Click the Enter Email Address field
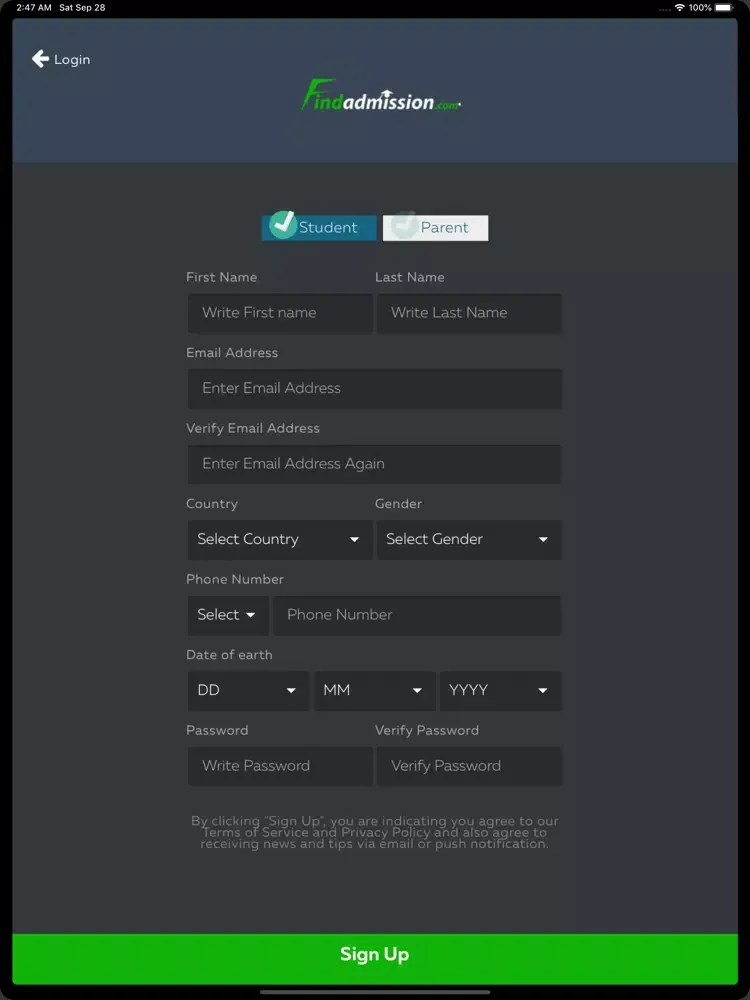Image resolution: width=750 pixels, height=1000 pixels. tap(375, 388)
